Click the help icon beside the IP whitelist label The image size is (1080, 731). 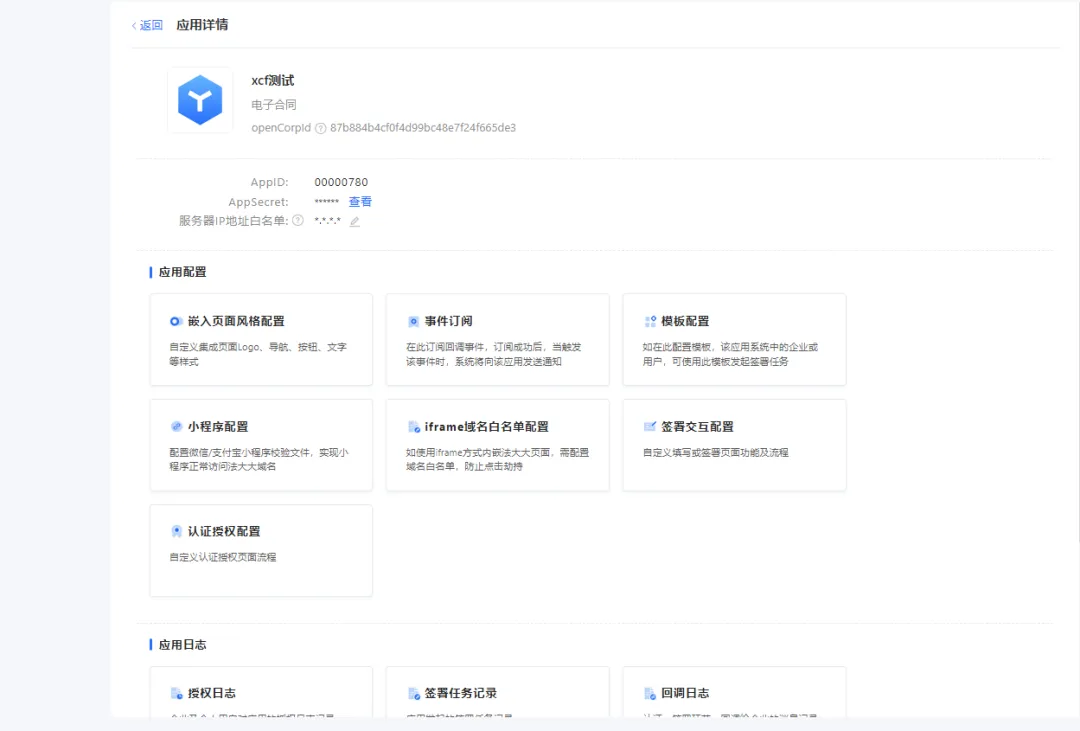coord(297,221)
